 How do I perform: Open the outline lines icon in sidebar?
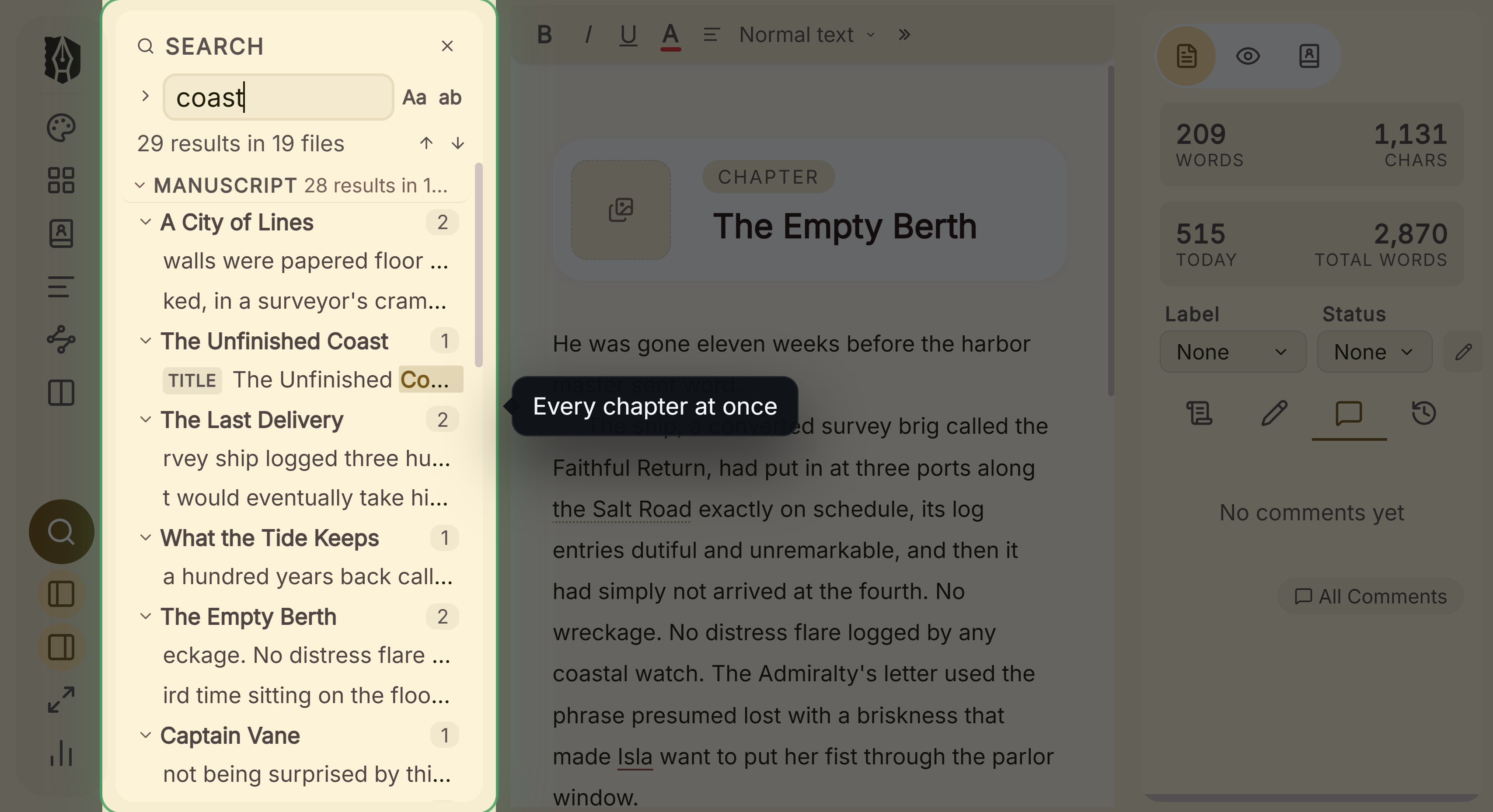coord(61,287)
